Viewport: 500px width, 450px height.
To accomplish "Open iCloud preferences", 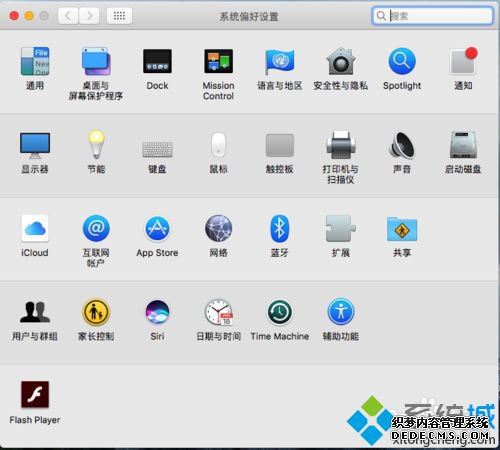I will (x=35, y=228).
